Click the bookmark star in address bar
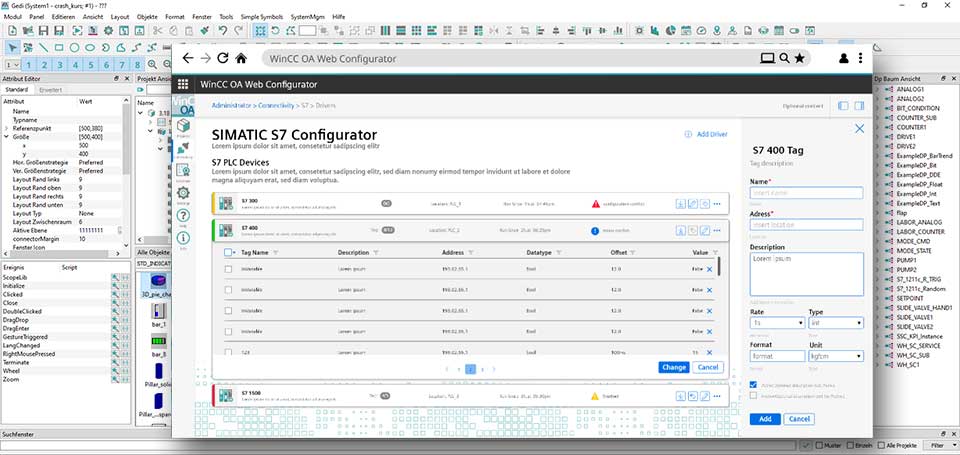 tap(800, 59)
